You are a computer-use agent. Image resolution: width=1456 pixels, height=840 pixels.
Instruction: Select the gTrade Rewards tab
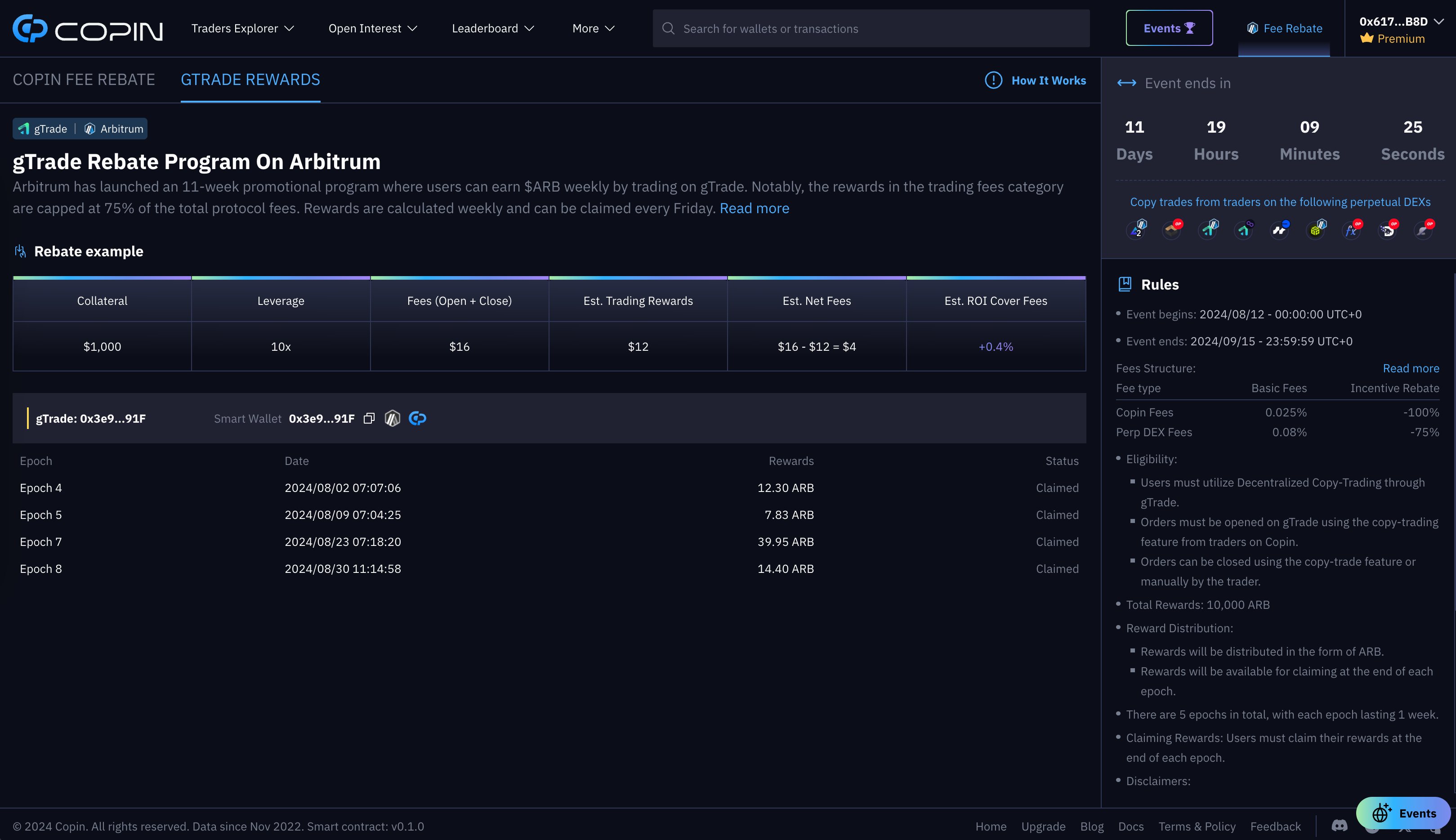(250, 80)
